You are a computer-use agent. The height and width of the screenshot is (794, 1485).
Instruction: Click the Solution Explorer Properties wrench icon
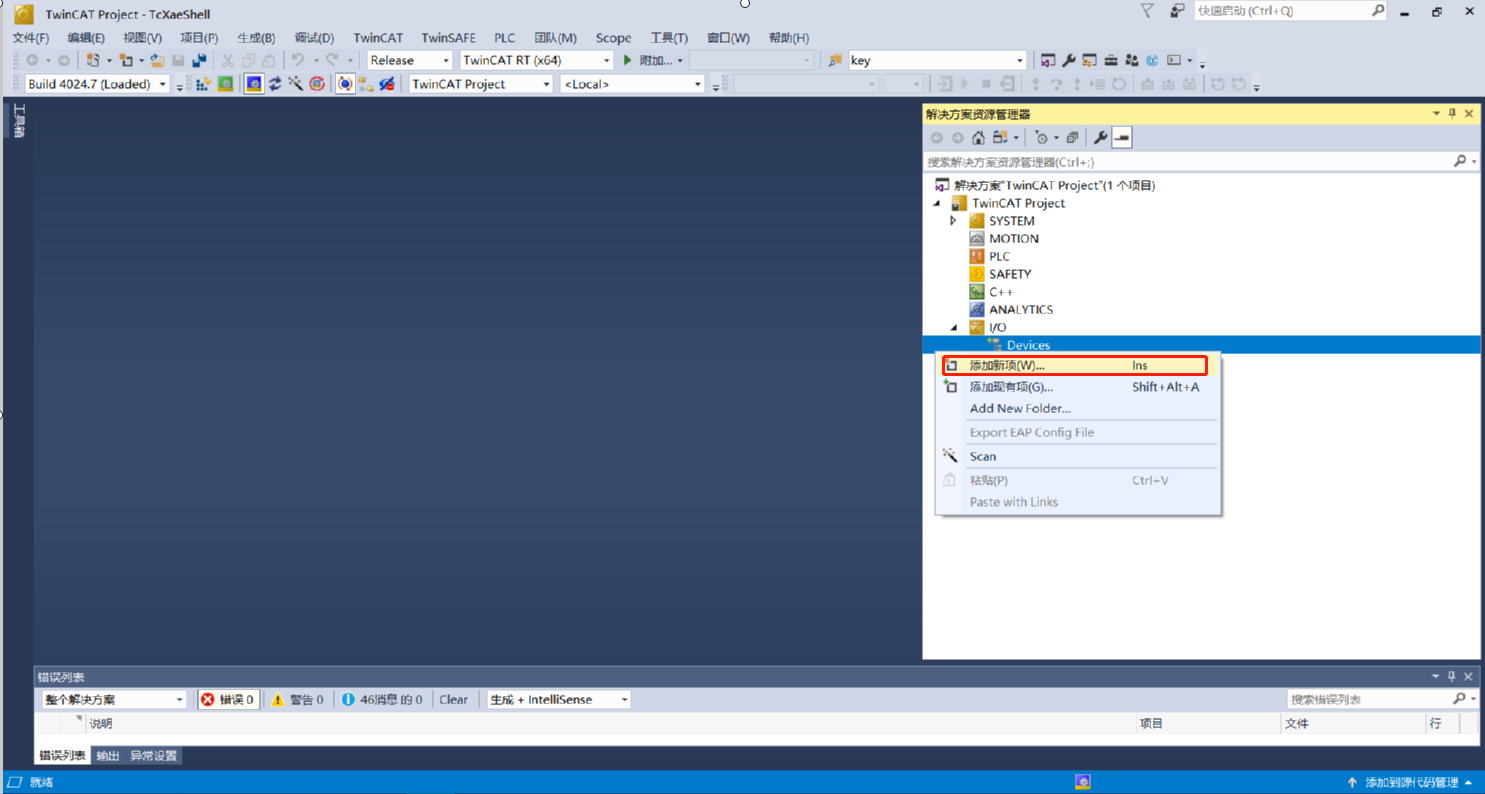coord(1100,137)
